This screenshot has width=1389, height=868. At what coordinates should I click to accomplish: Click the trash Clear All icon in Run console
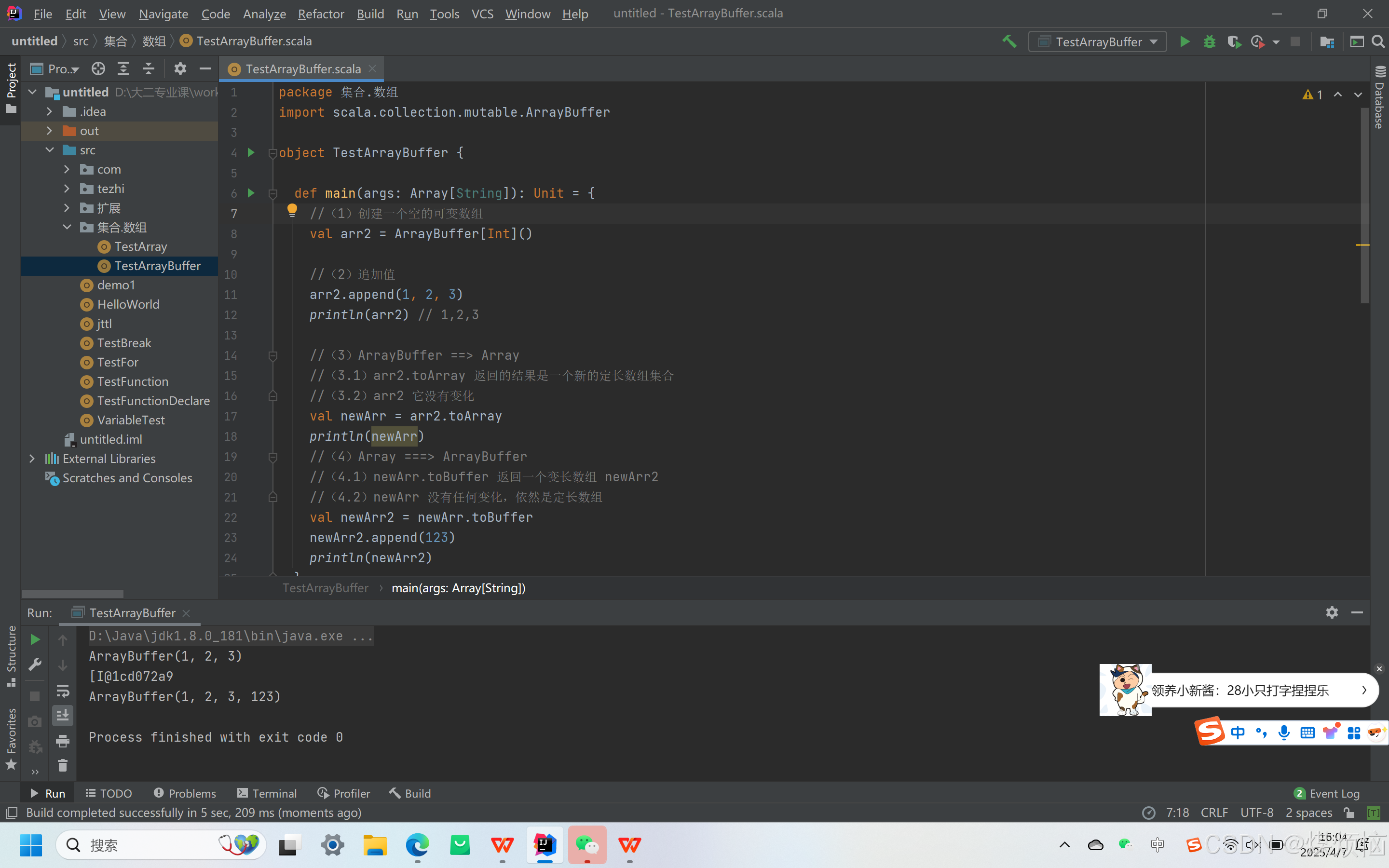tap(63, 765)
